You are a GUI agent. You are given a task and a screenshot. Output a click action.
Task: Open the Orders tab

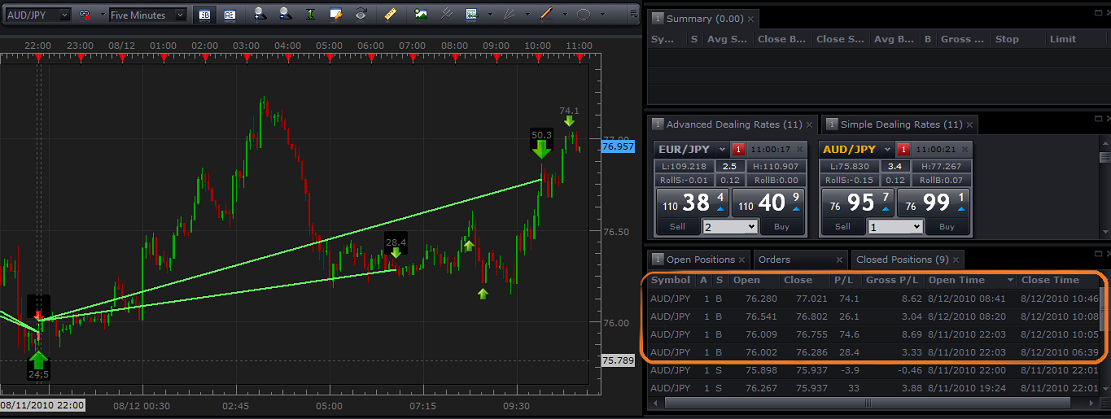tap(801, 259)
